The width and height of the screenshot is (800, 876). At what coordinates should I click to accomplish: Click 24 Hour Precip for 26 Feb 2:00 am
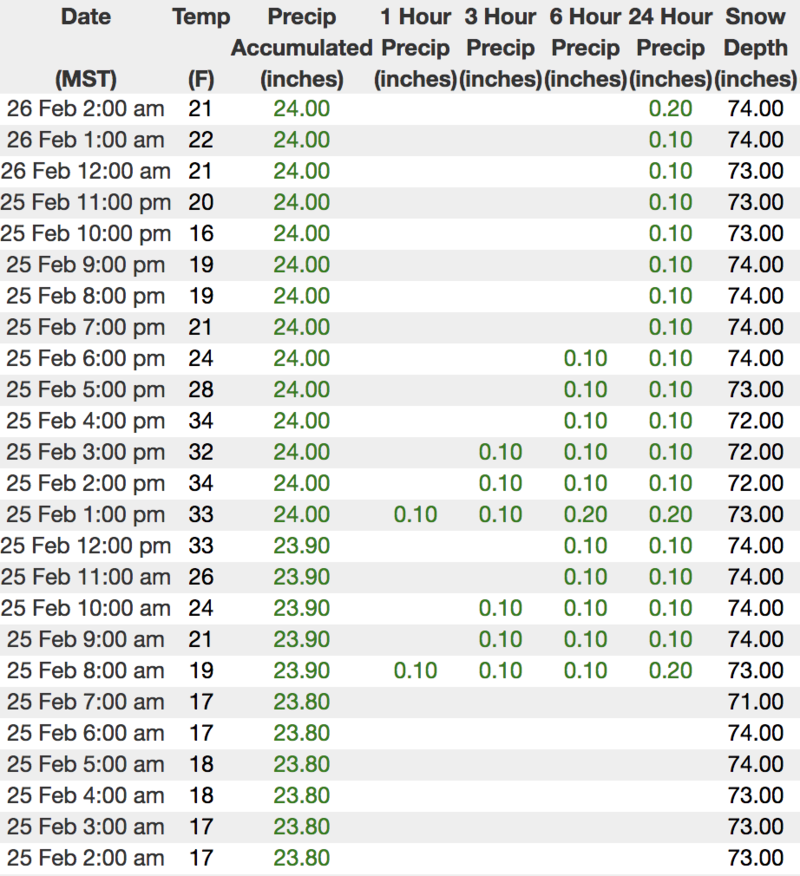click(x=670, y=109)
